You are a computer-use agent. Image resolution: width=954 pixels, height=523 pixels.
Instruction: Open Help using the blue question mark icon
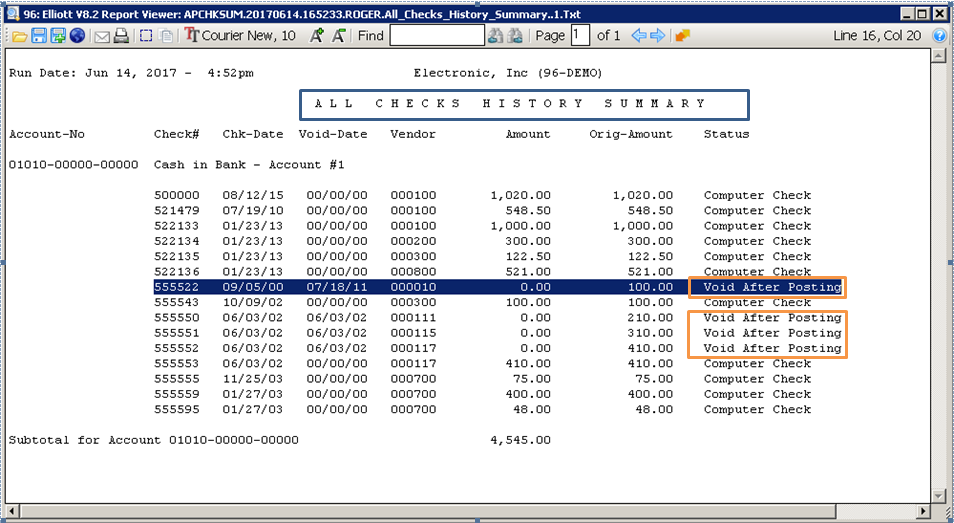point(939,36)
